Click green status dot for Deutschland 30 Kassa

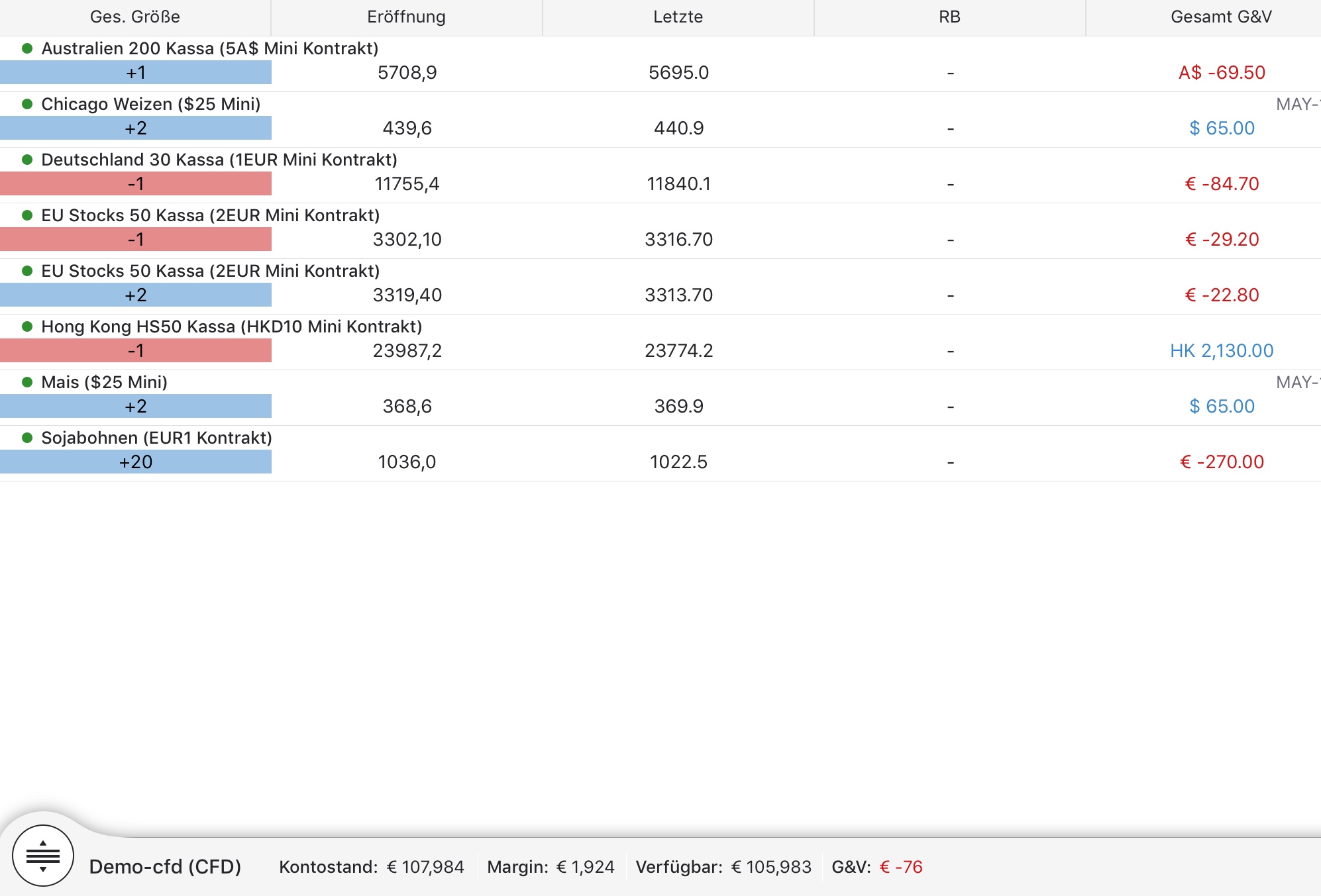pos(27,160)
